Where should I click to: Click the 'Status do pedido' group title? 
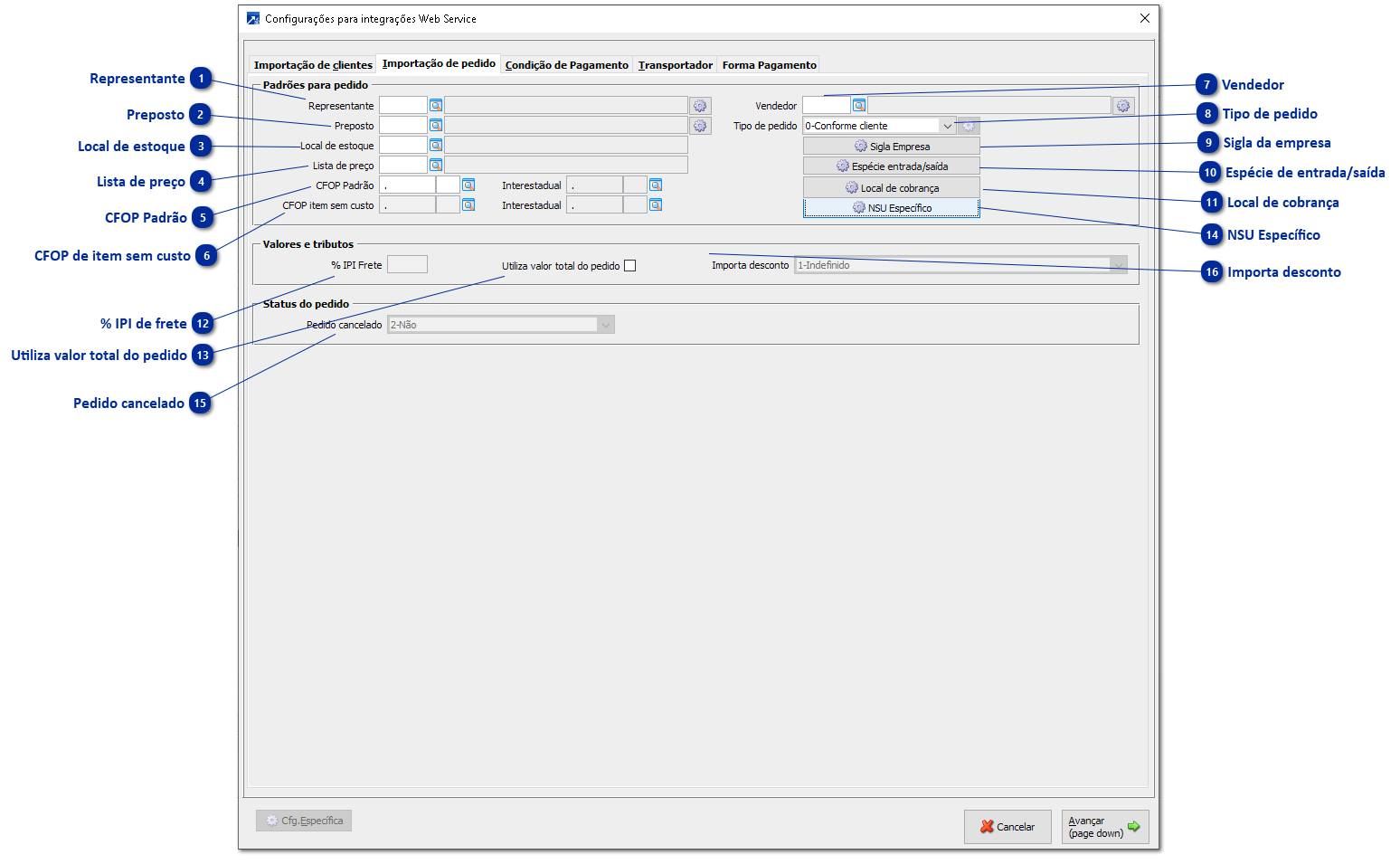[x=306, y=304]
